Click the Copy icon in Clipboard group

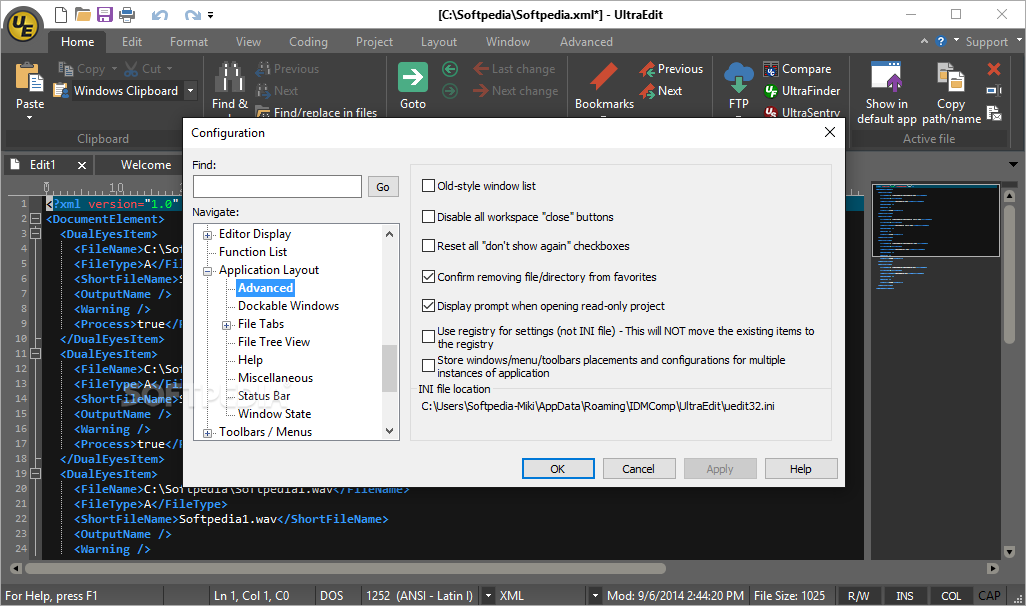click(x=65, y=68)
